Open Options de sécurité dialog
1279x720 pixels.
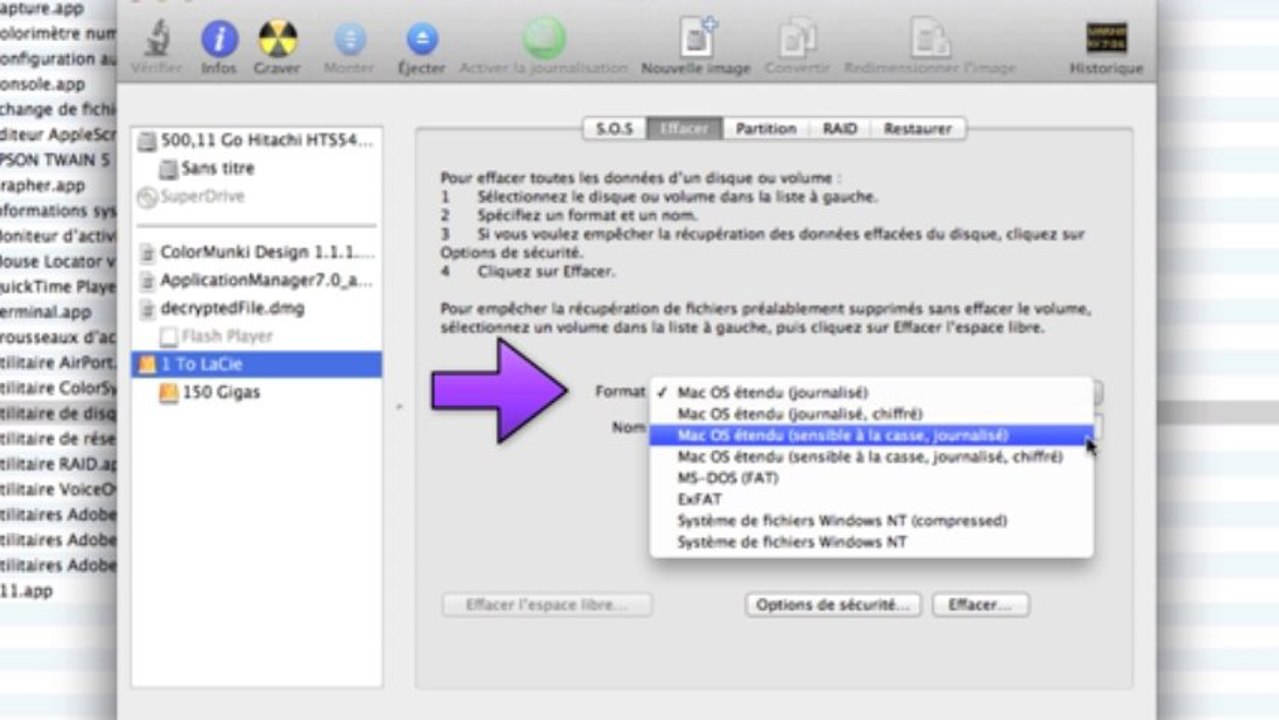point(833,605)
